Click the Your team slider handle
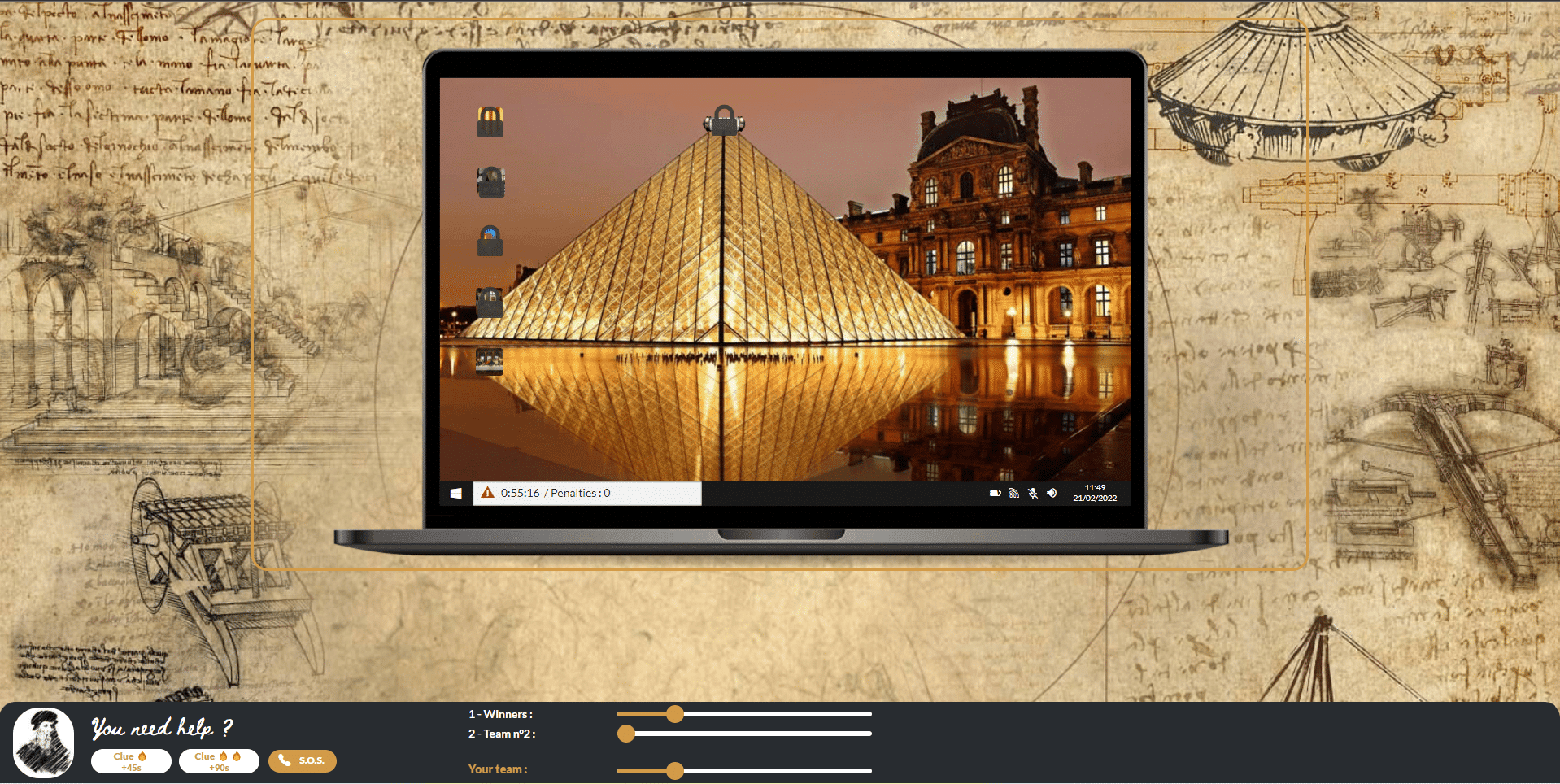The image size is (1560, 784). click(x=674, y=770)
